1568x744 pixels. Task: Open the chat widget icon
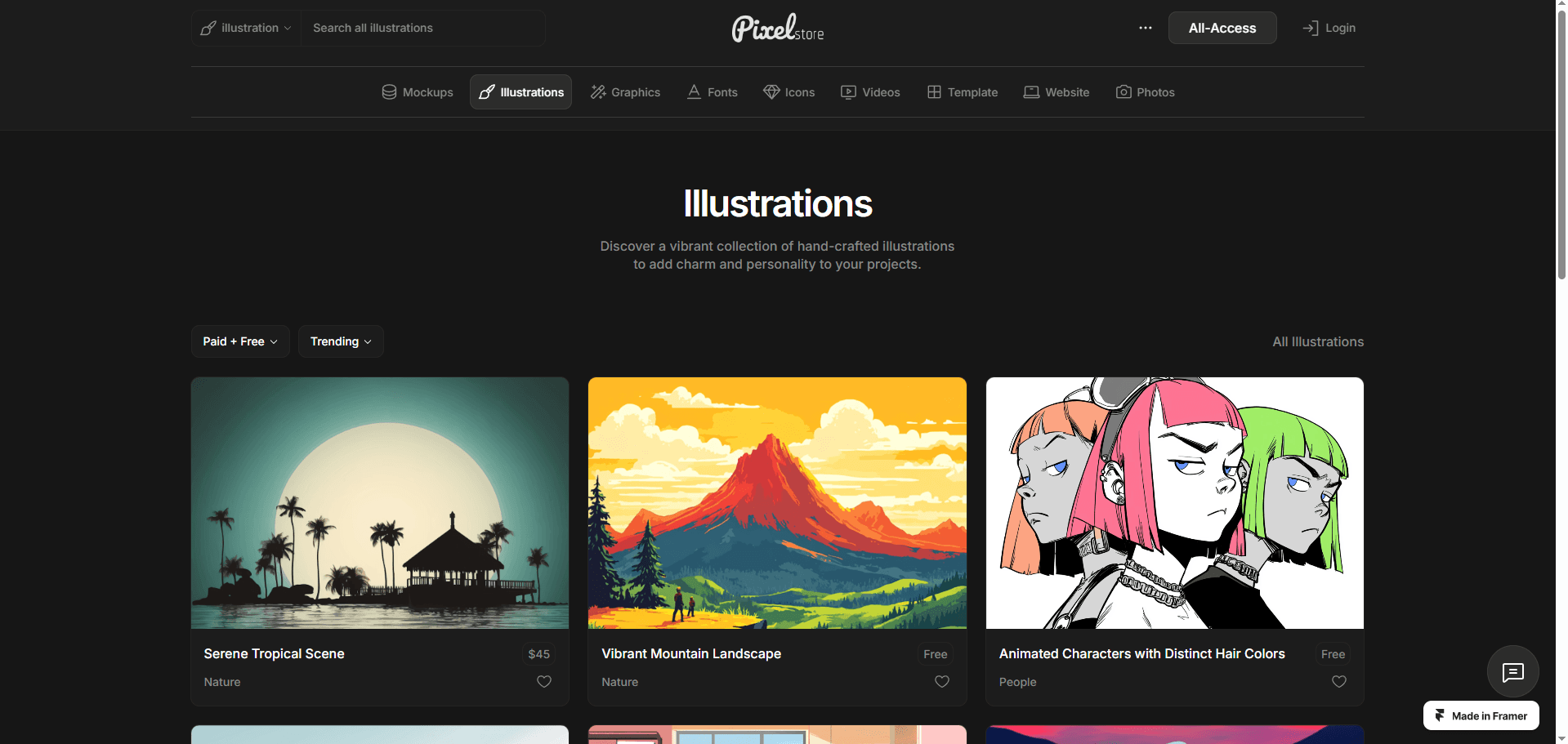(x=1512, y=671)
